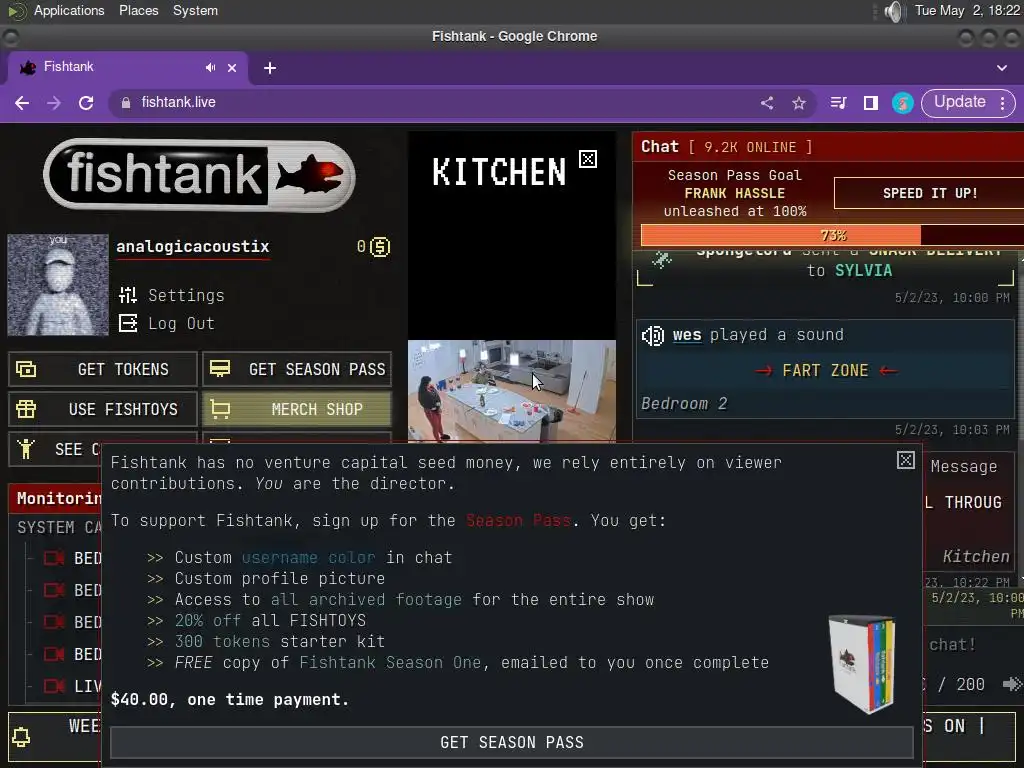Viewport: 1024px width, 768px height.
Task: Go back in browser history
Action: point(22,103)
